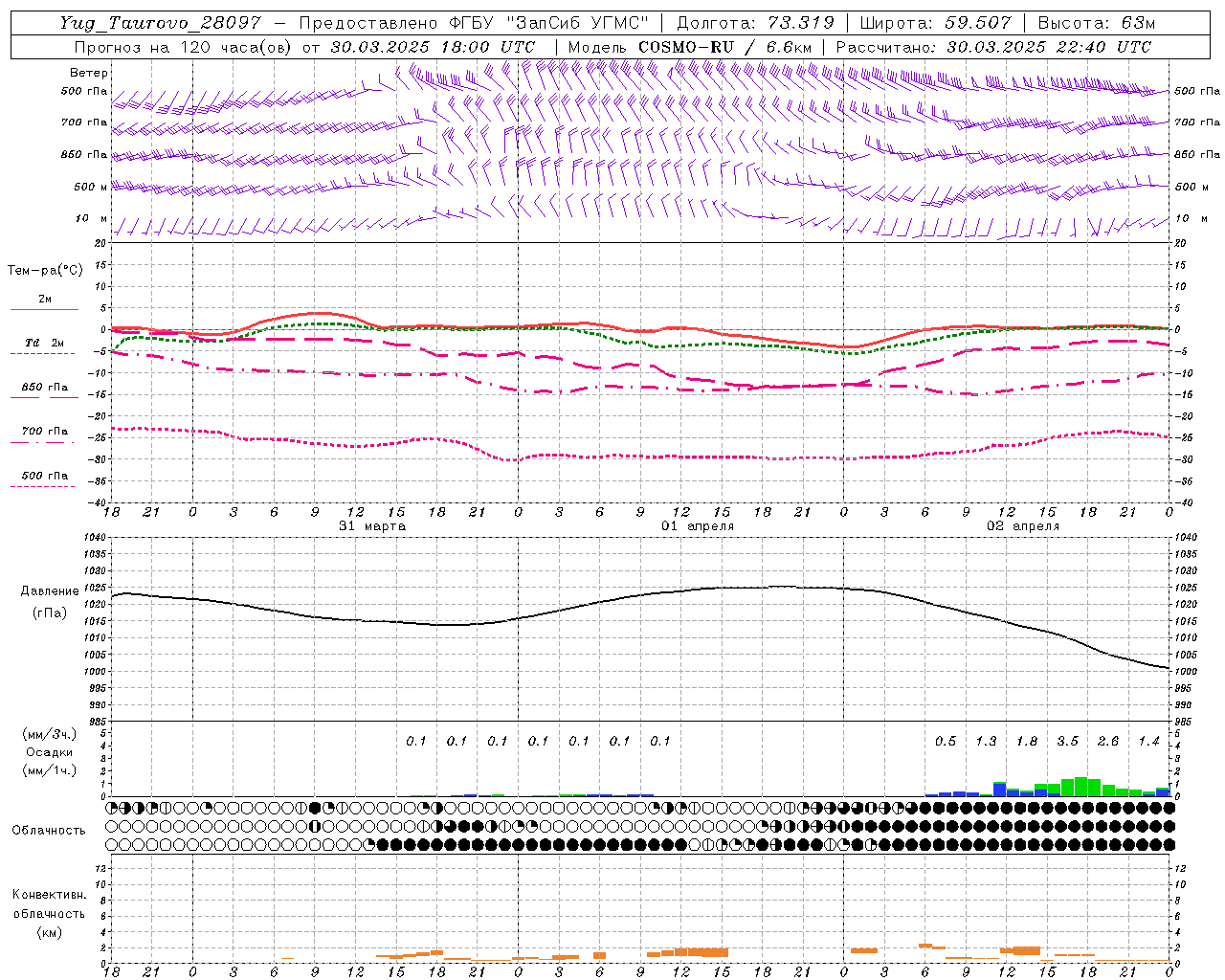1225x980 pixels.
Task: Click the 2м temperature legend entry
Action: [x=45, y=300]
